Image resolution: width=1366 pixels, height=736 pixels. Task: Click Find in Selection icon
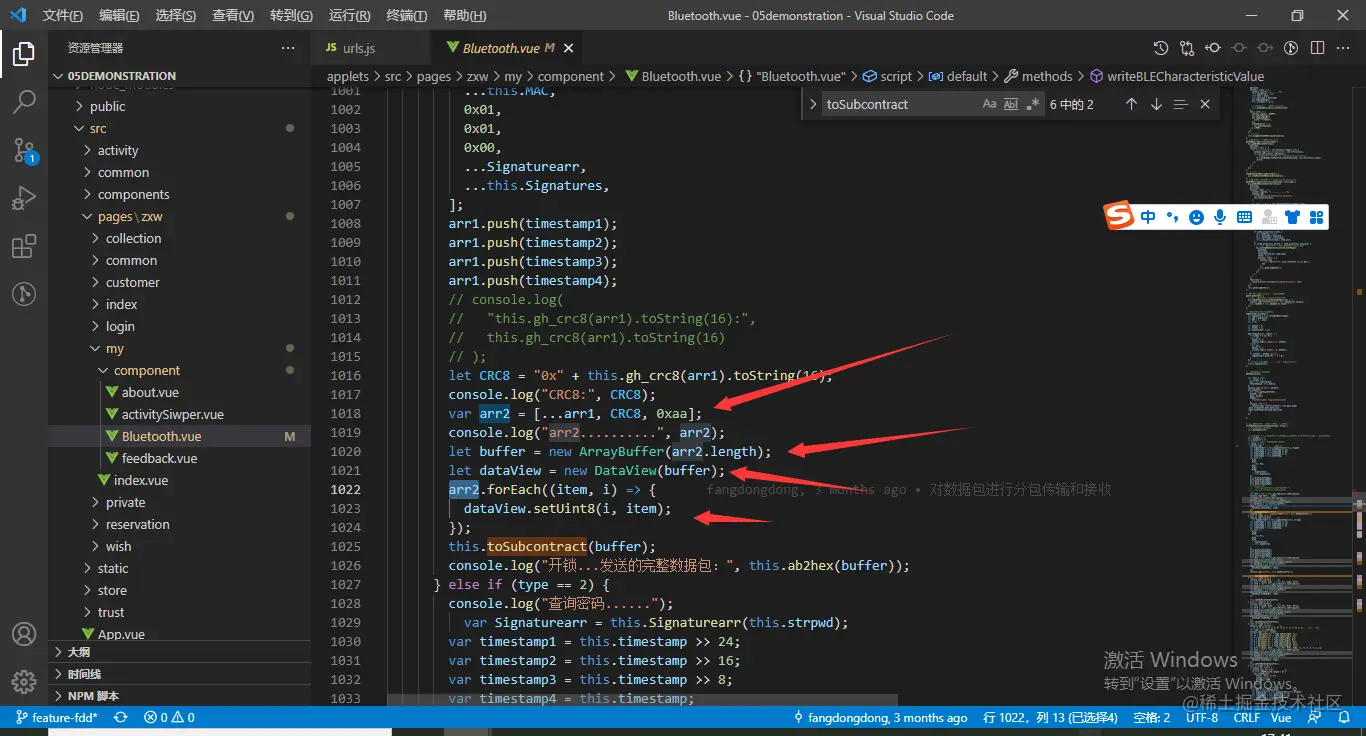click(x=1181, y=104)
